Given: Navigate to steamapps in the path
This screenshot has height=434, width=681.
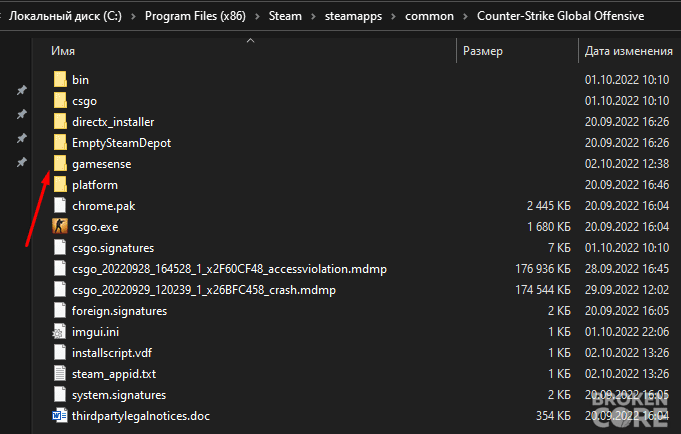Looking at the screenshot, I should [x=353, y=16].
